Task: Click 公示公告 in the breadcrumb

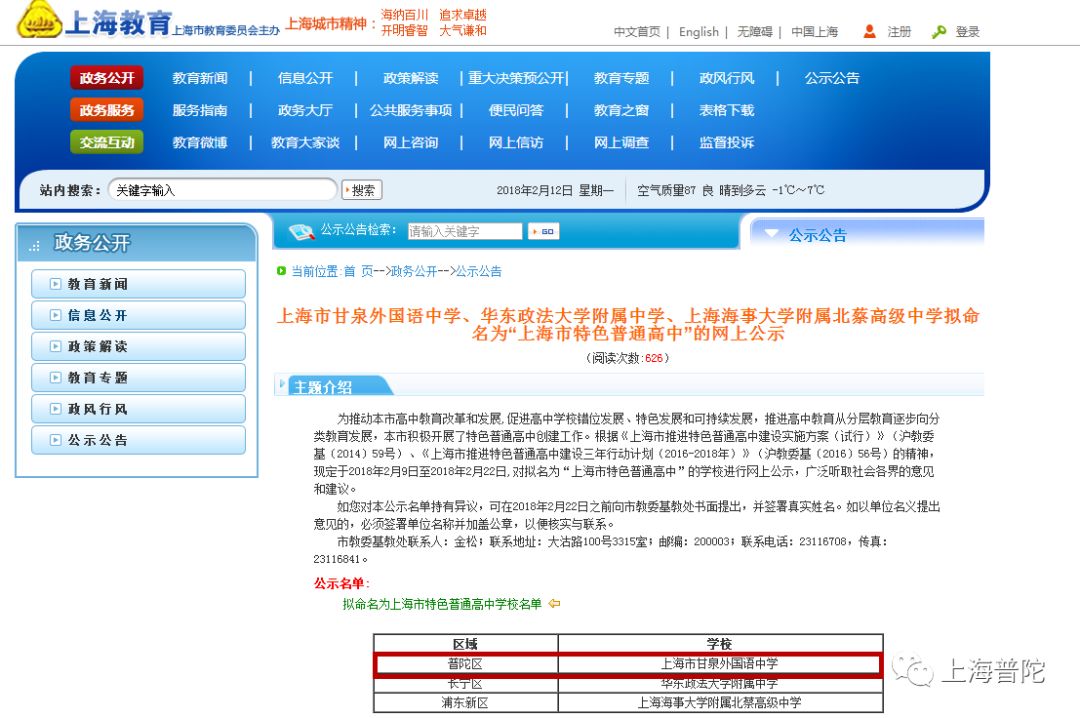Action: pyautogui.click(x=479, y=271)
